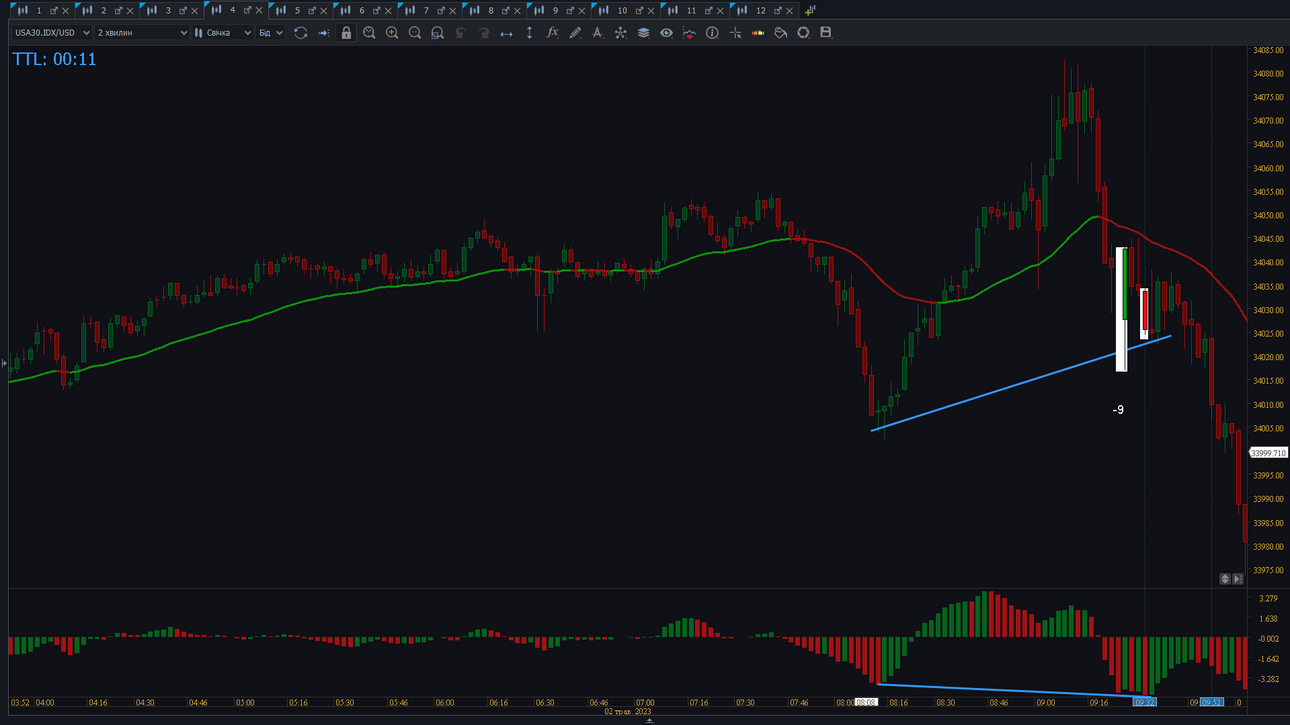Image resolution: width=1290 pixels, height=725 pixels.
Task: Click the vertical double-arrow scale icon
Action: coord(529,33)
